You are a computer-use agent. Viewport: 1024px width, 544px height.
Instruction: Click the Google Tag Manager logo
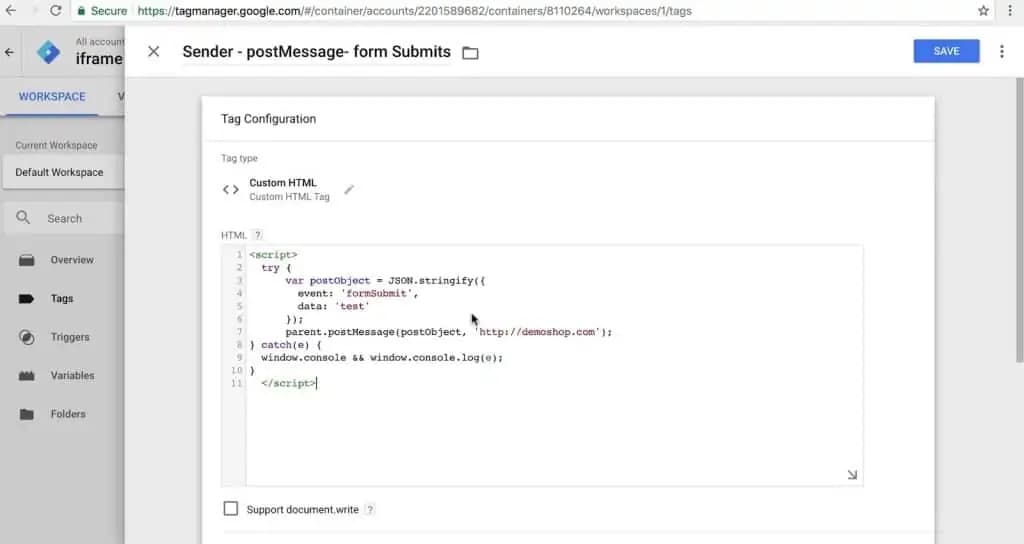click(48, 52)
